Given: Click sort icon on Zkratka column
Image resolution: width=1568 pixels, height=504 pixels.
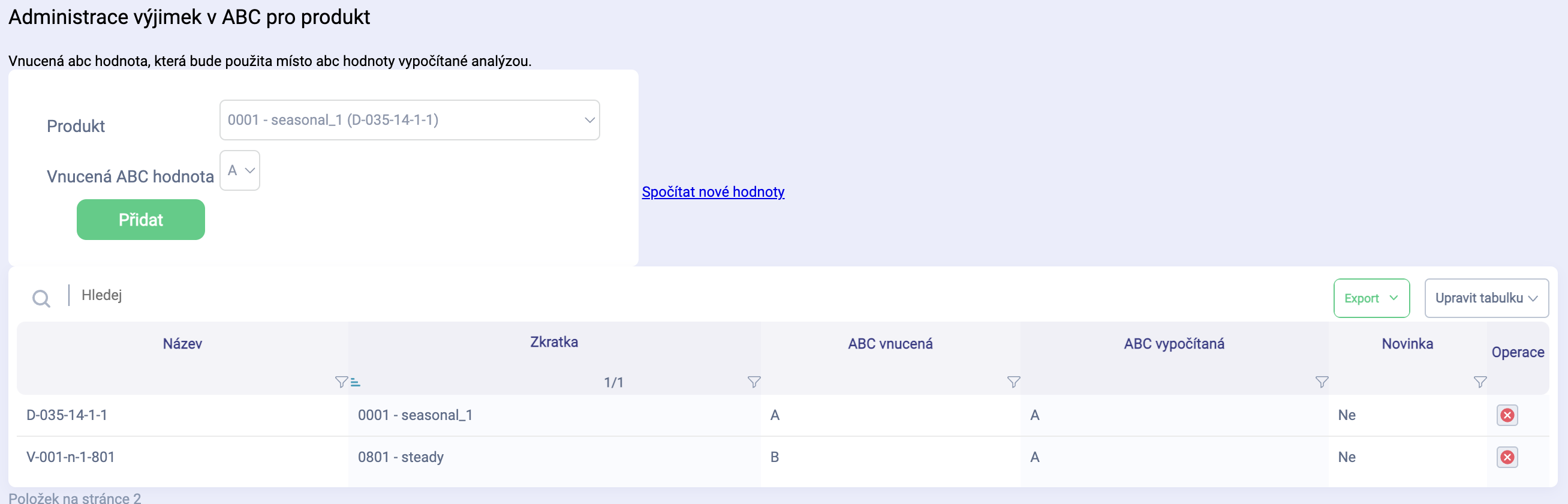Looking at the screenshot, I should 356,383.
